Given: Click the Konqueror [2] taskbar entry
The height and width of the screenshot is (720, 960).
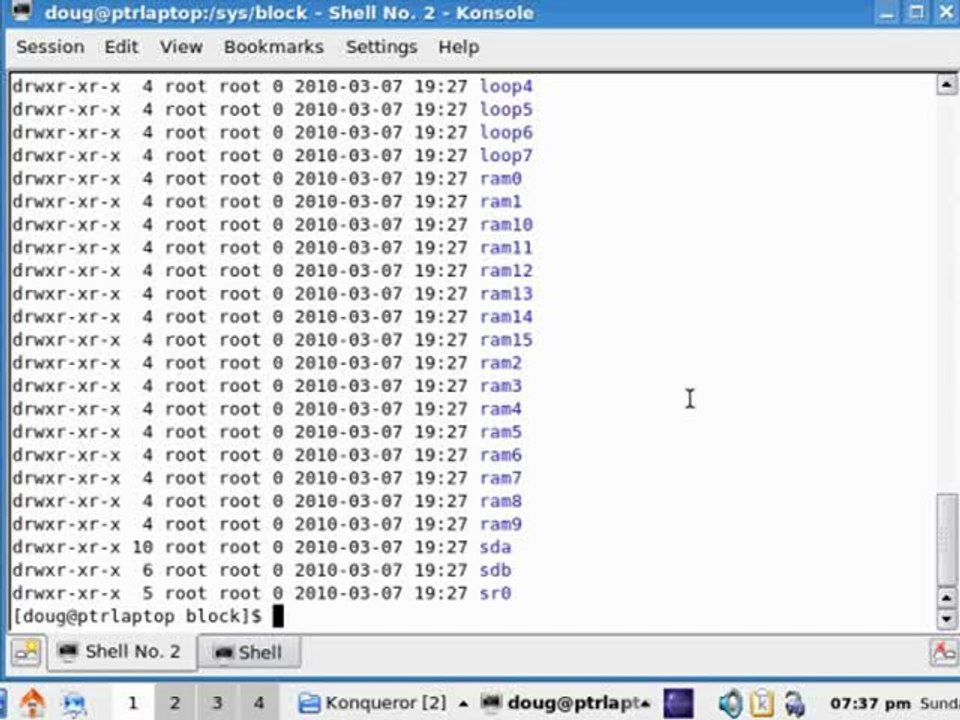Looking at the screenshot, I should coord(372,703).
